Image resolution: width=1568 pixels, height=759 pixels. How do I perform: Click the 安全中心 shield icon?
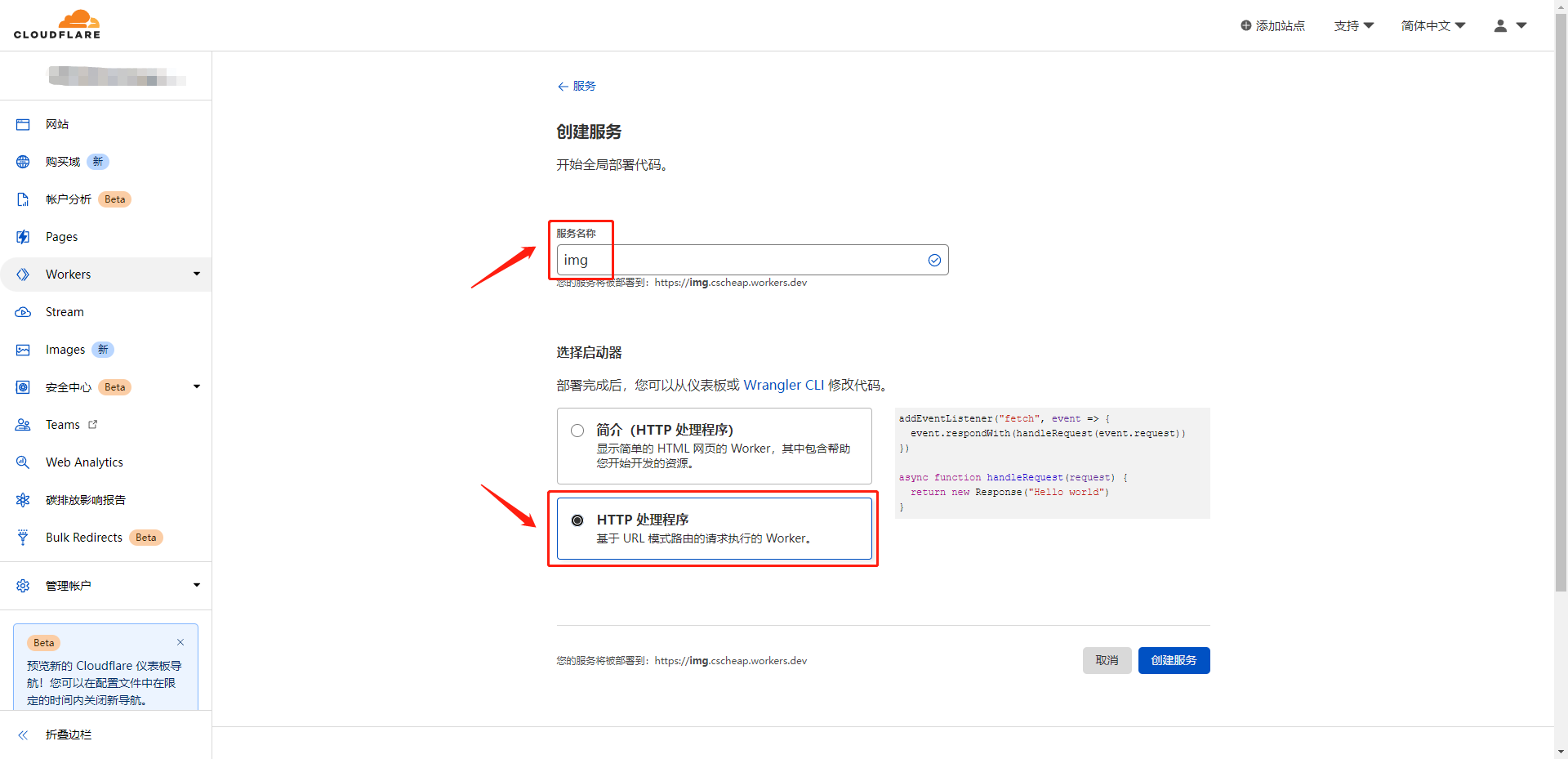click(23, 387)
